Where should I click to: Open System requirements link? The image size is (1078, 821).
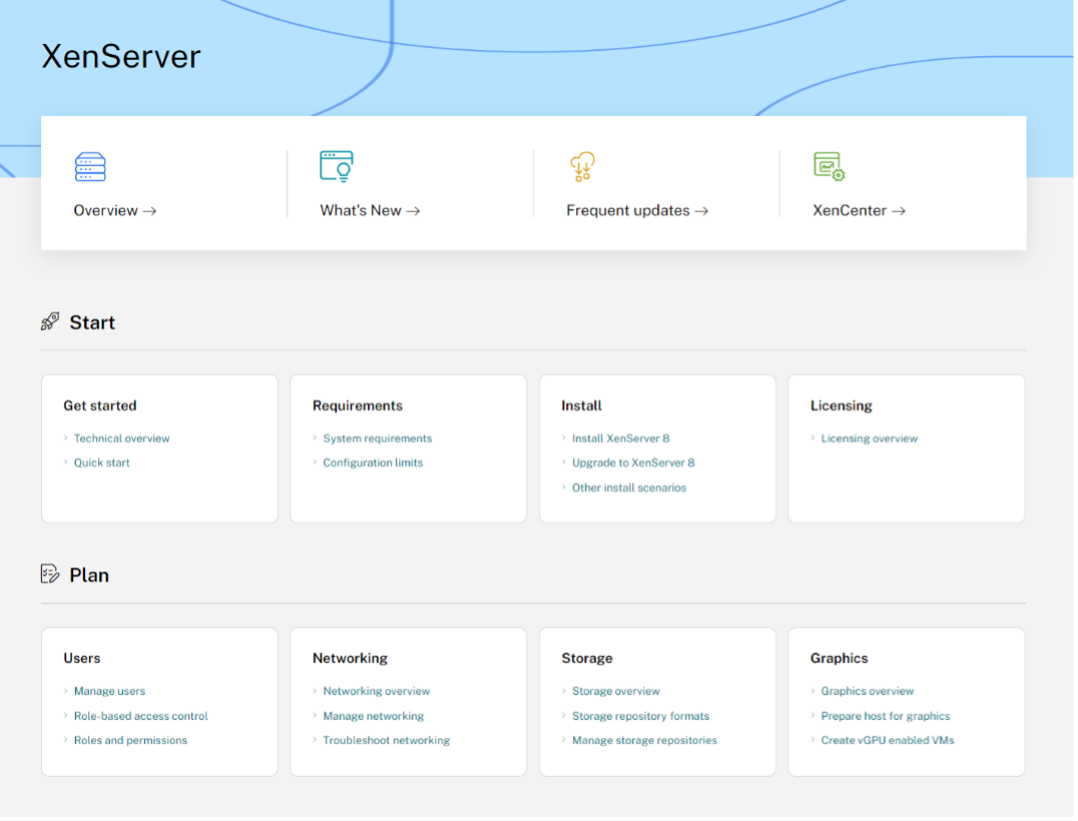click(377, 439)
